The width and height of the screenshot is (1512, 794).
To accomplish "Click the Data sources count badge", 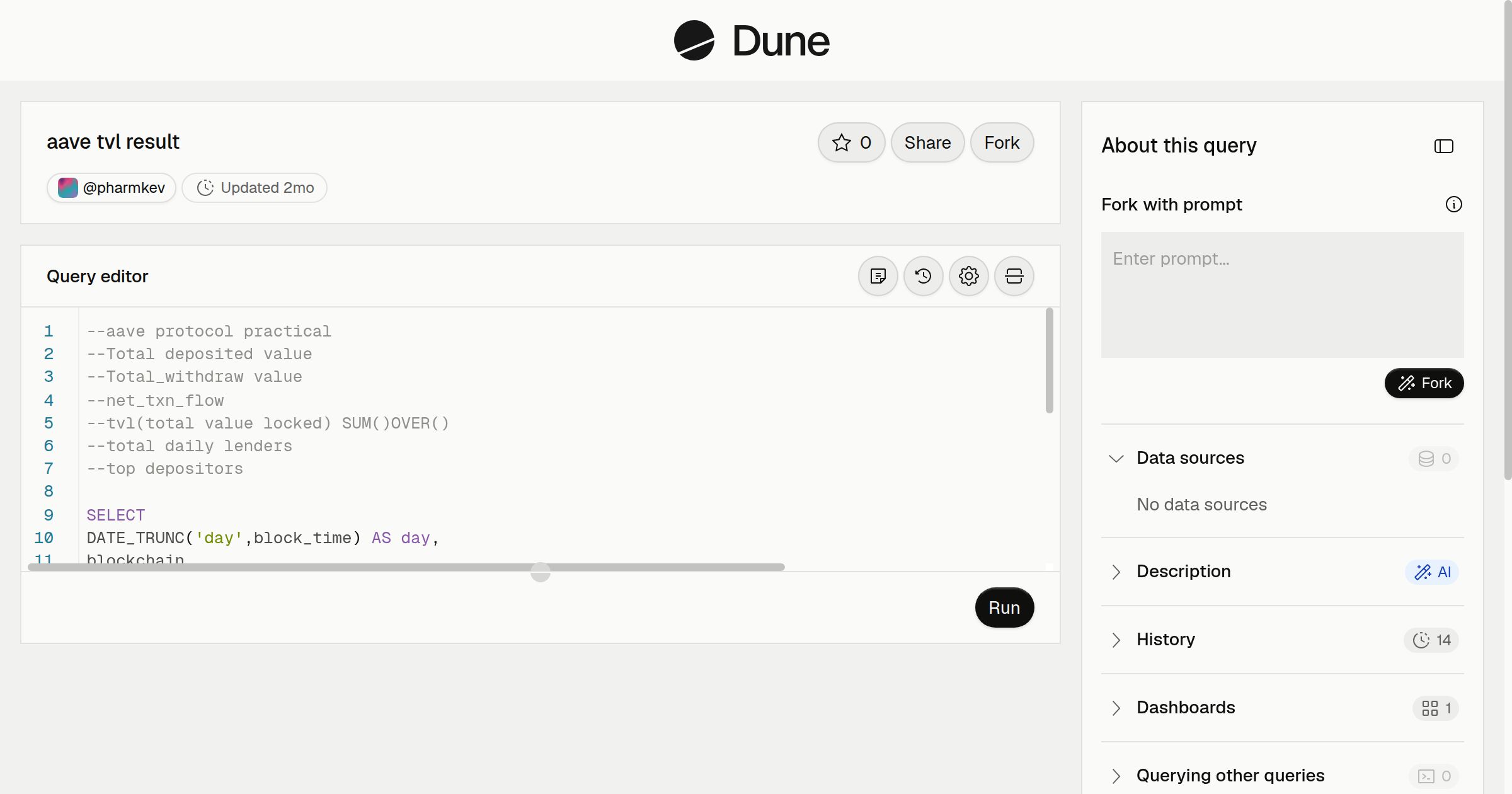I will tap(1434, 458).
